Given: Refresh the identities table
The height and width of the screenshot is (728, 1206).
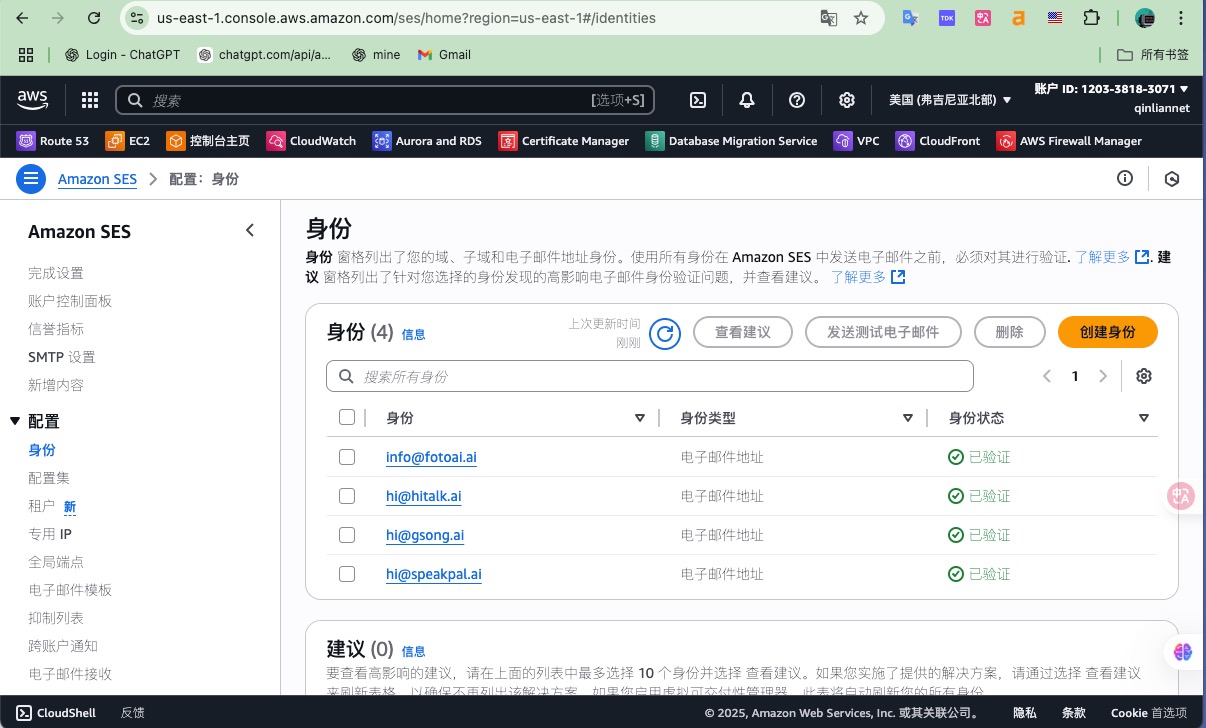Looking at the screenshot, I should 665,332.
